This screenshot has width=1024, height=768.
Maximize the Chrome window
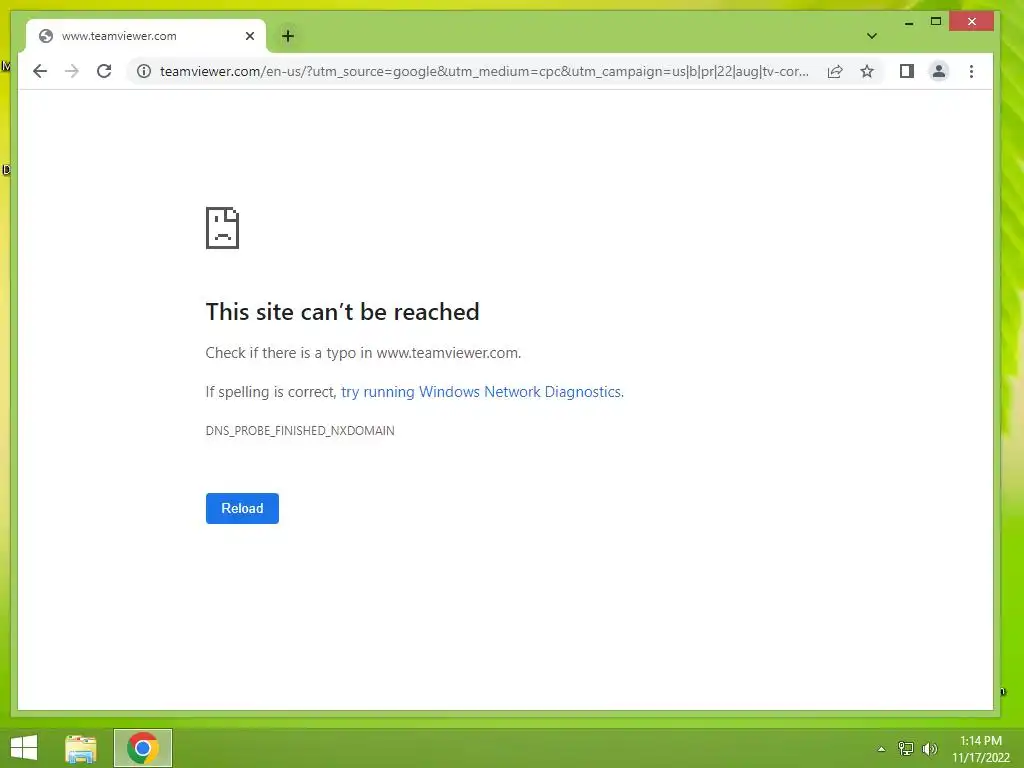pyautogui.click(x=935, y=22)
